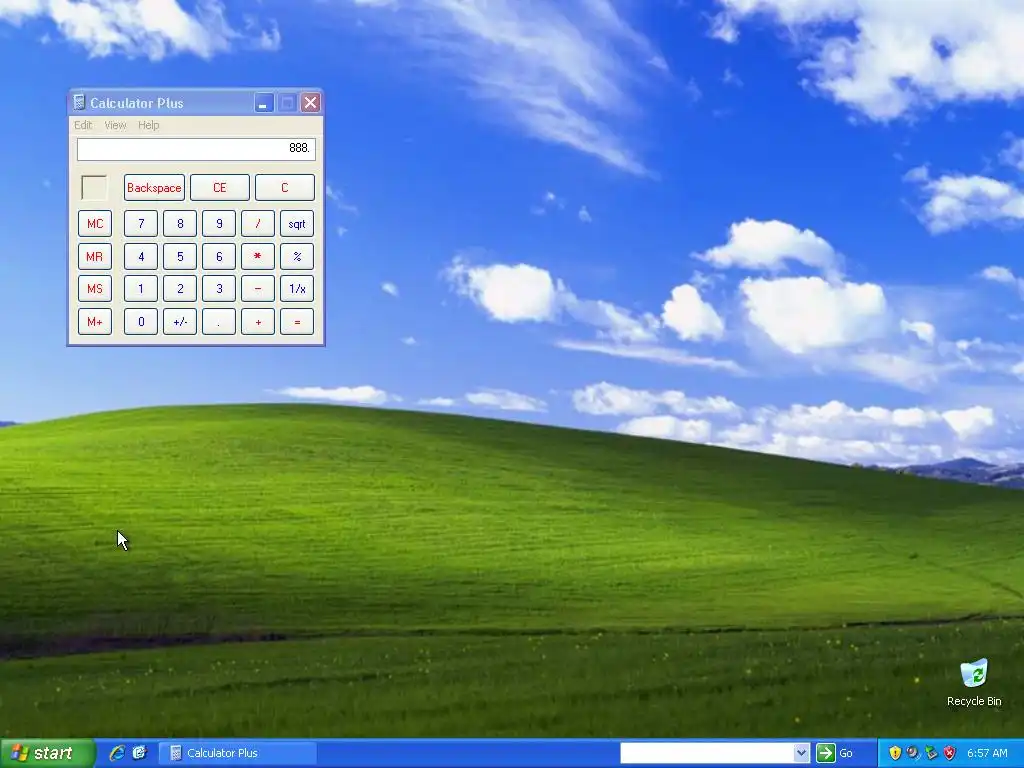The height and width of the screenshot is (768, 1024).
Task: Select the Calculator Plus taskbar button
Action: (238, 753)
